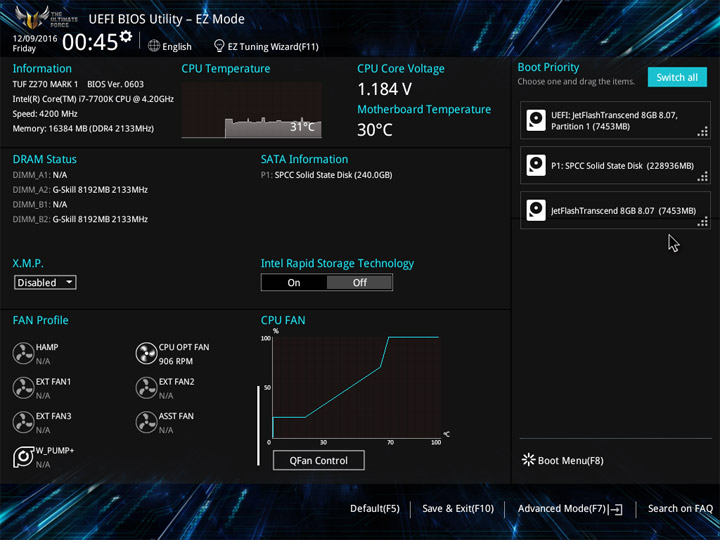
Task: Click the SATA Information heading
Action: click(x=304, y=159)
